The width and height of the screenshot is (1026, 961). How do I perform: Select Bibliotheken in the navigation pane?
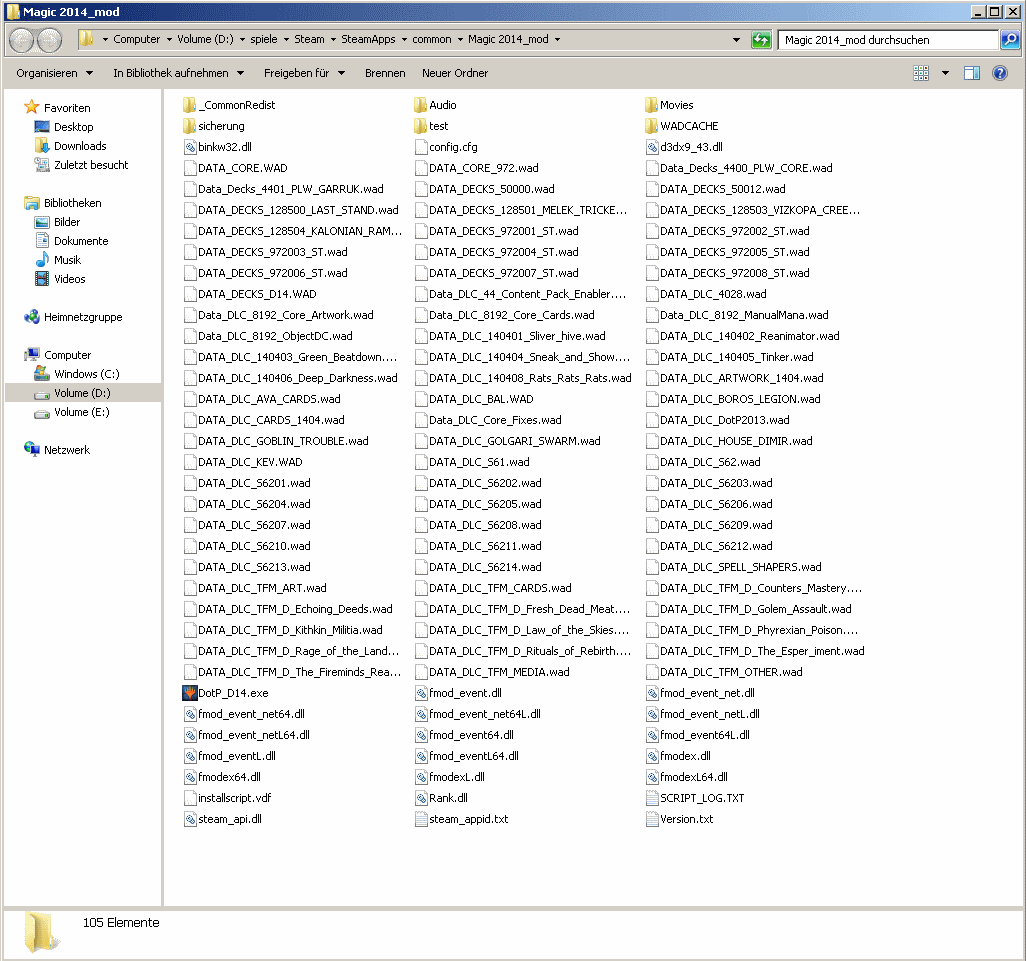[x=73, y=203]
